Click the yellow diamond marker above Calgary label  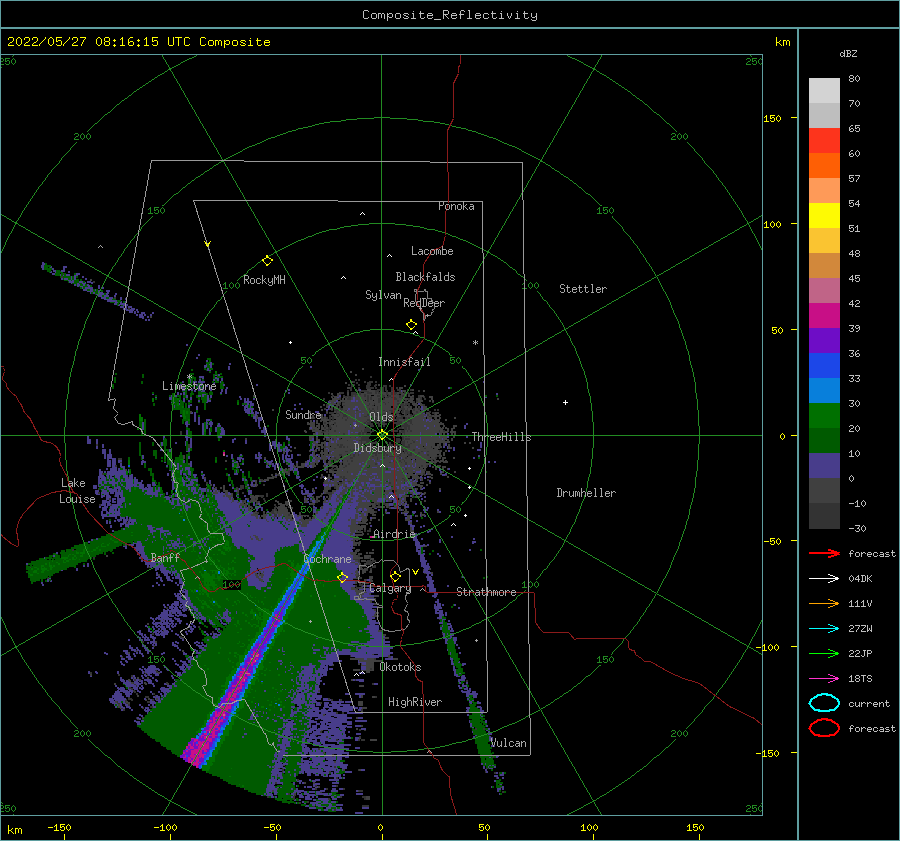(x=395, y=576)
